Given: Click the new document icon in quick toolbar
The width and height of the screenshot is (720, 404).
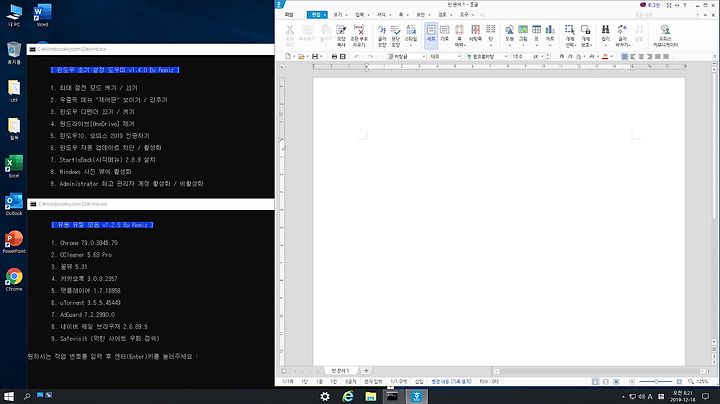Looking at the screenshot, I should [x=287, y=56].
